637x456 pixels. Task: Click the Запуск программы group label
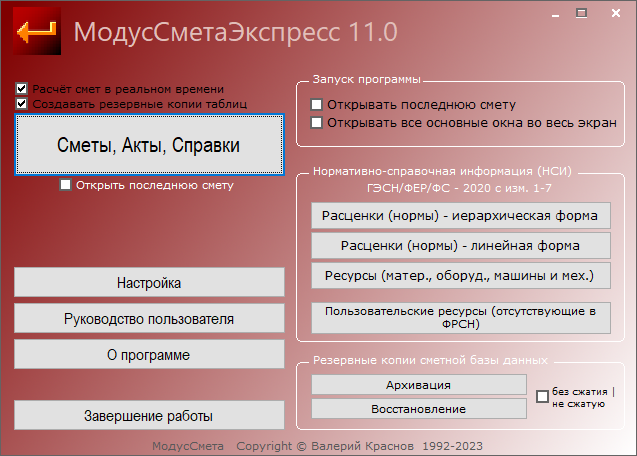point(366,79)
